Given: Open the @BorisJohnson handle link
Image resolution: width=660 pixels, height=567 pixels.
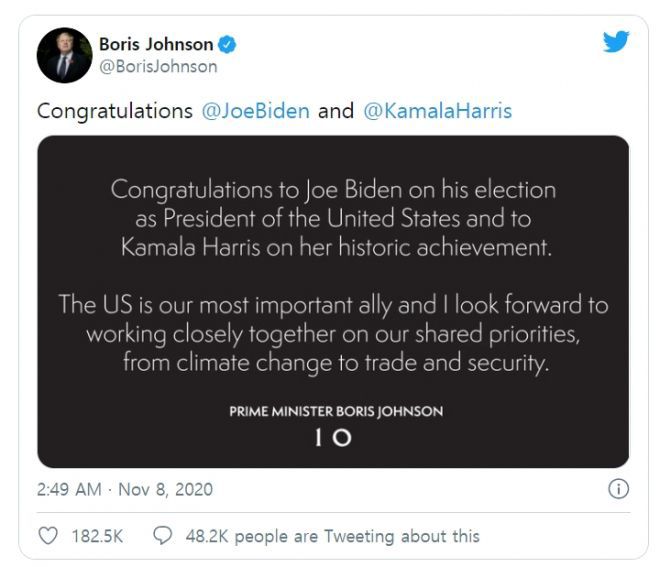Looking at the screenshot, I should pyautogui.click(x=158, y=67).
